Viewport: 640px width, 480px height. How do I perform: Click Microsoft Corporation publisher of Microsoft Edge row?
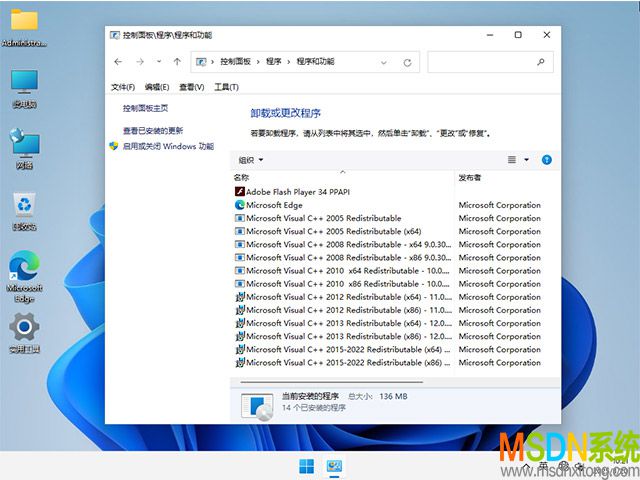(500, 205)
